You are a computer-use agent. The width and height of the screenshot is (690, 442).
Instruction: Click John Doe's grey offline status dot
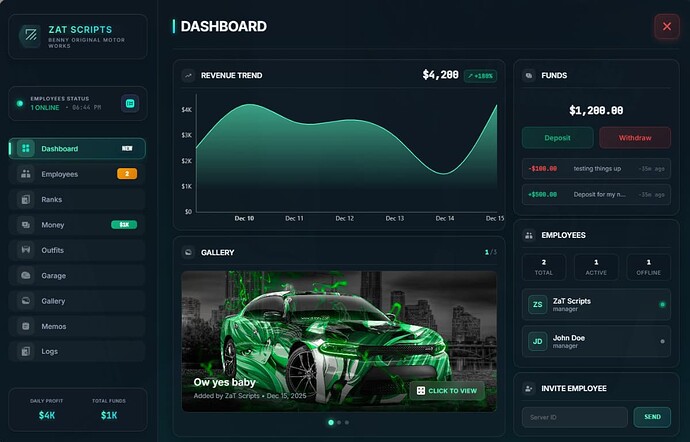662,341
